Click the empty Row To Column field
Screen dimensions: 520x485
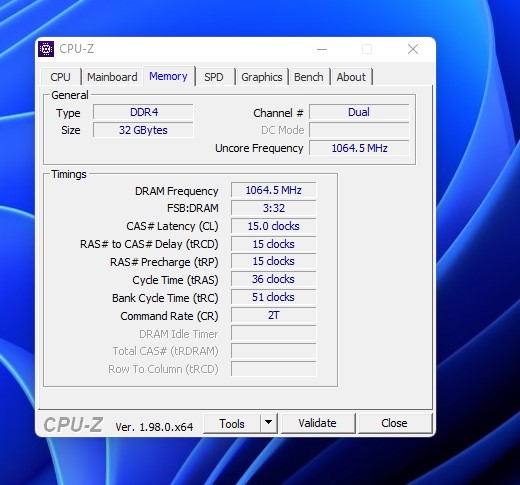[274, 369]
